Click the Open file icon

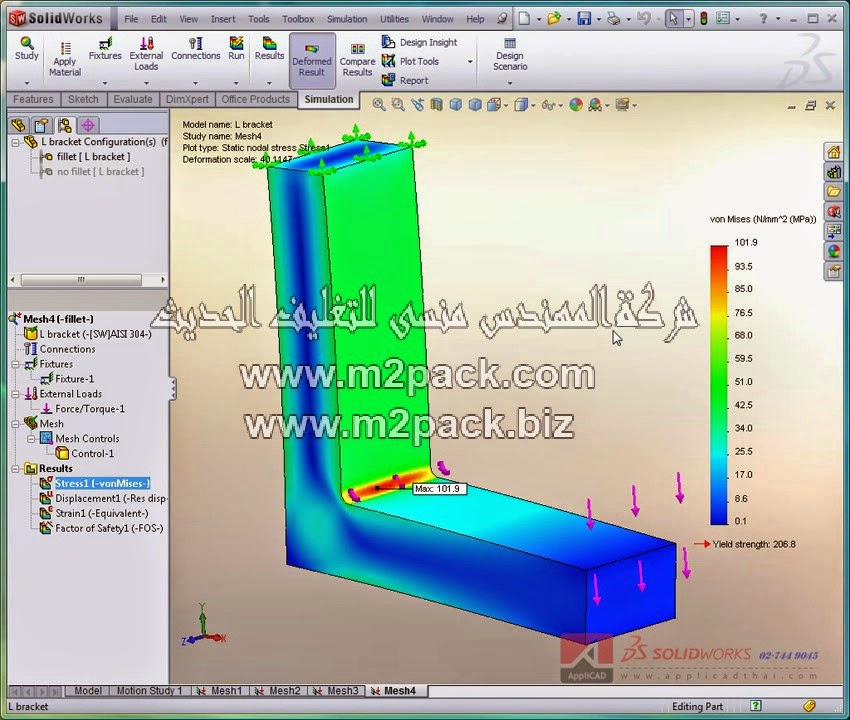(553, 18)
